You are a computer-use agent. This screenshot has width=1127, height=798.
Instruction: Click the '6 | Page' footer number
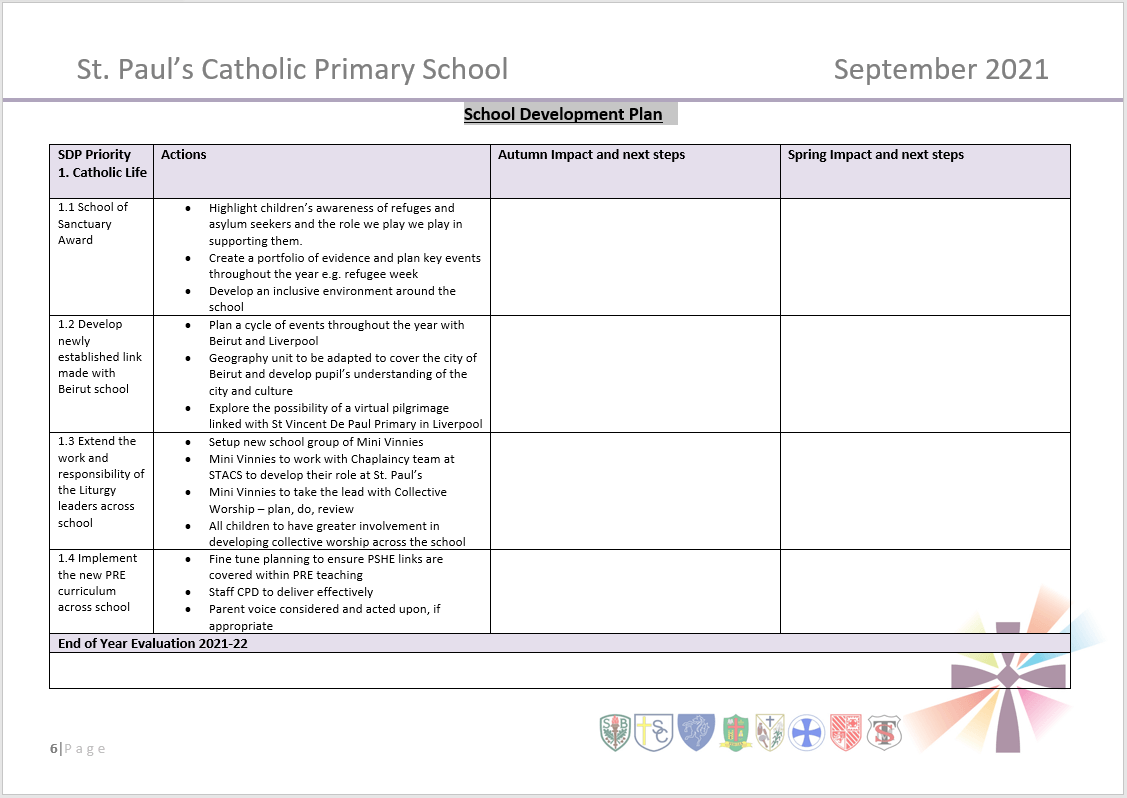click(x=78, y=748)
